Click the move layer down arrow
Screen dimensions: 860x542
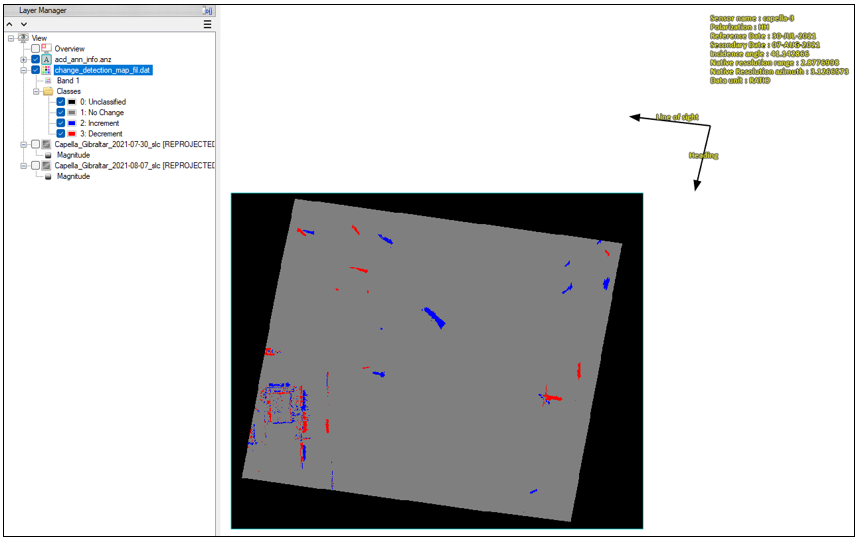click(23, 24)
